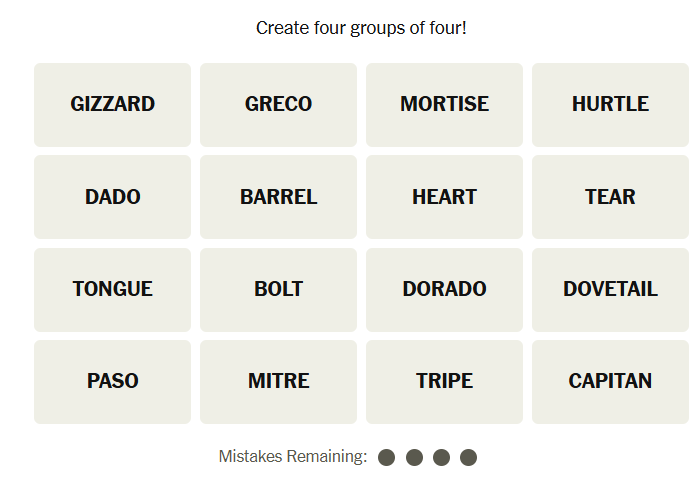
Task: Toggle the MITRE tile selection
Action: pyautogui.click(x=278, y=381)
